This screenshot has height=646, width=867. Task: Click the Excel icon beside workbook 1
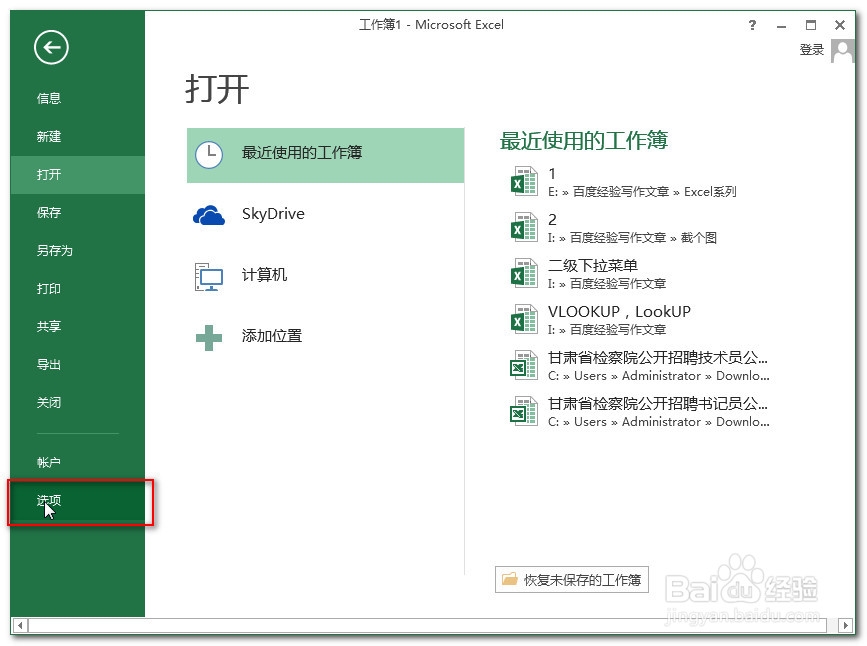pos(523,181)
